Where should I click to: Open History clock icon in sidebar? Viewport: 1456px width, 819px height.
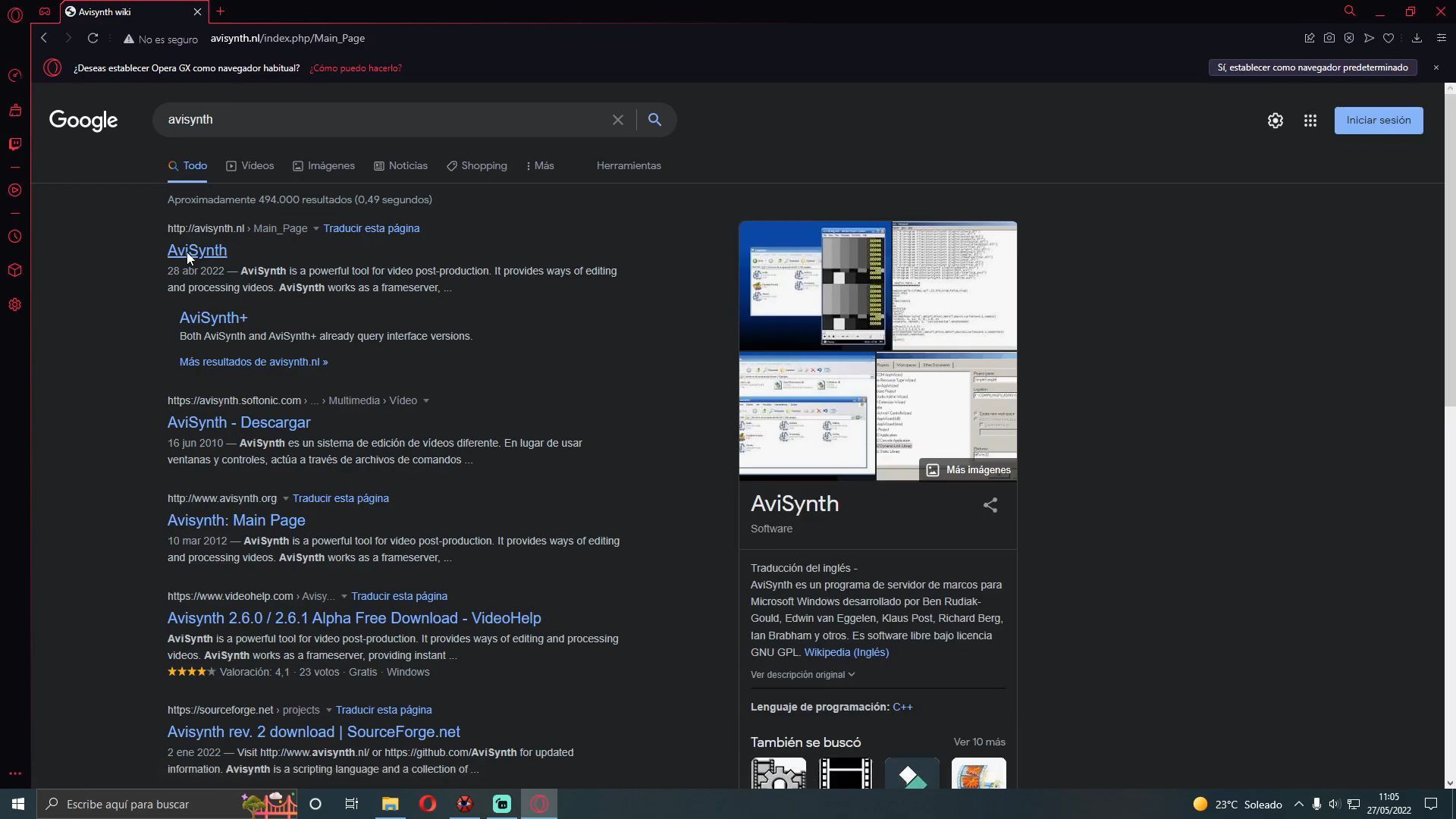[x=14, y=237]
